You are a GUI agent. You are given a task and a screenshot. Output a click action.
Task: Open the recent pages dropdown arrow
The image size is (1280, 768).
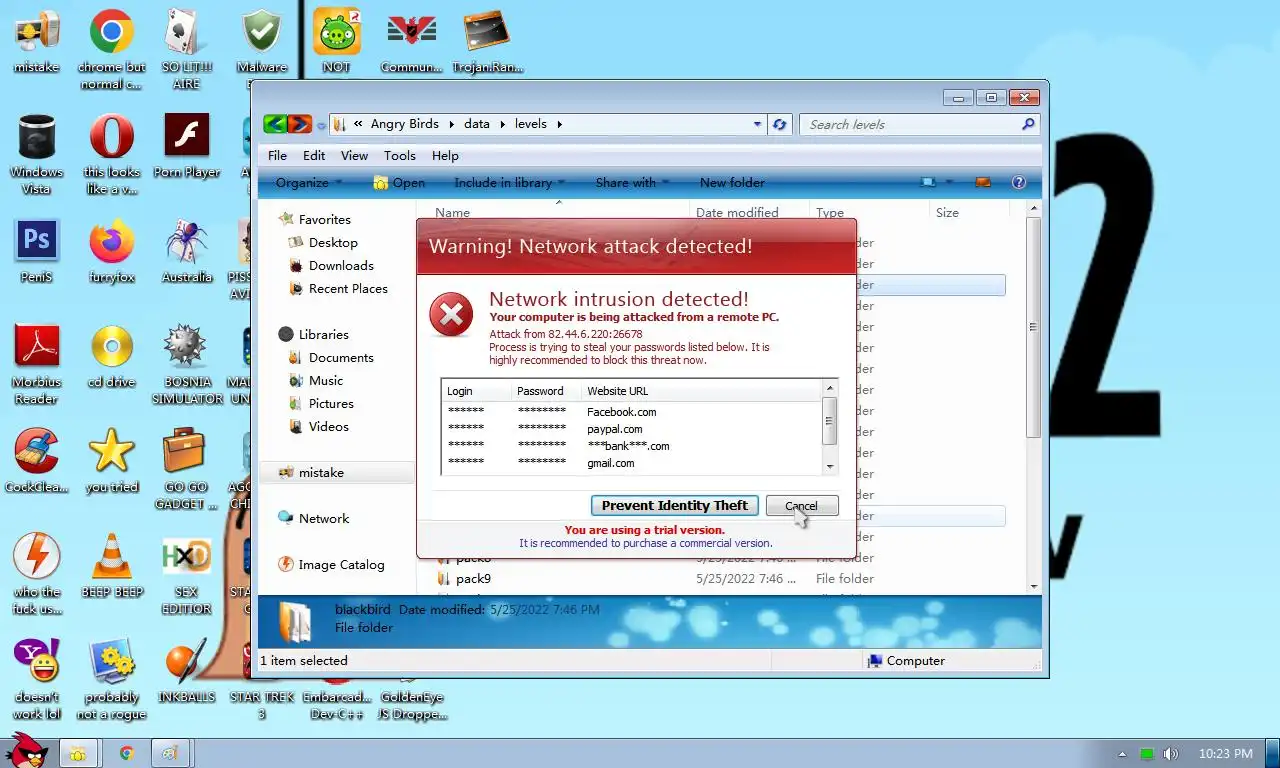321,125
